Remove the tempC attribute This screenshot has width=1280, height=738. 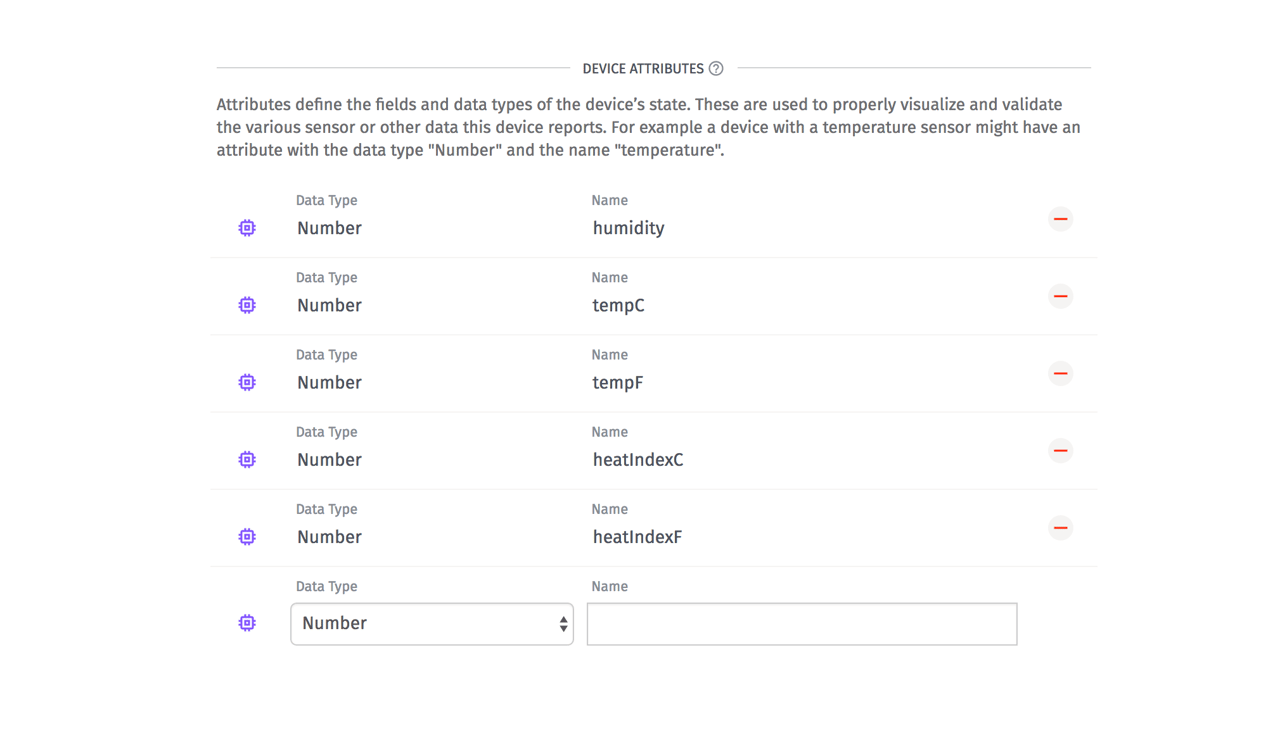click(1060, 296)
